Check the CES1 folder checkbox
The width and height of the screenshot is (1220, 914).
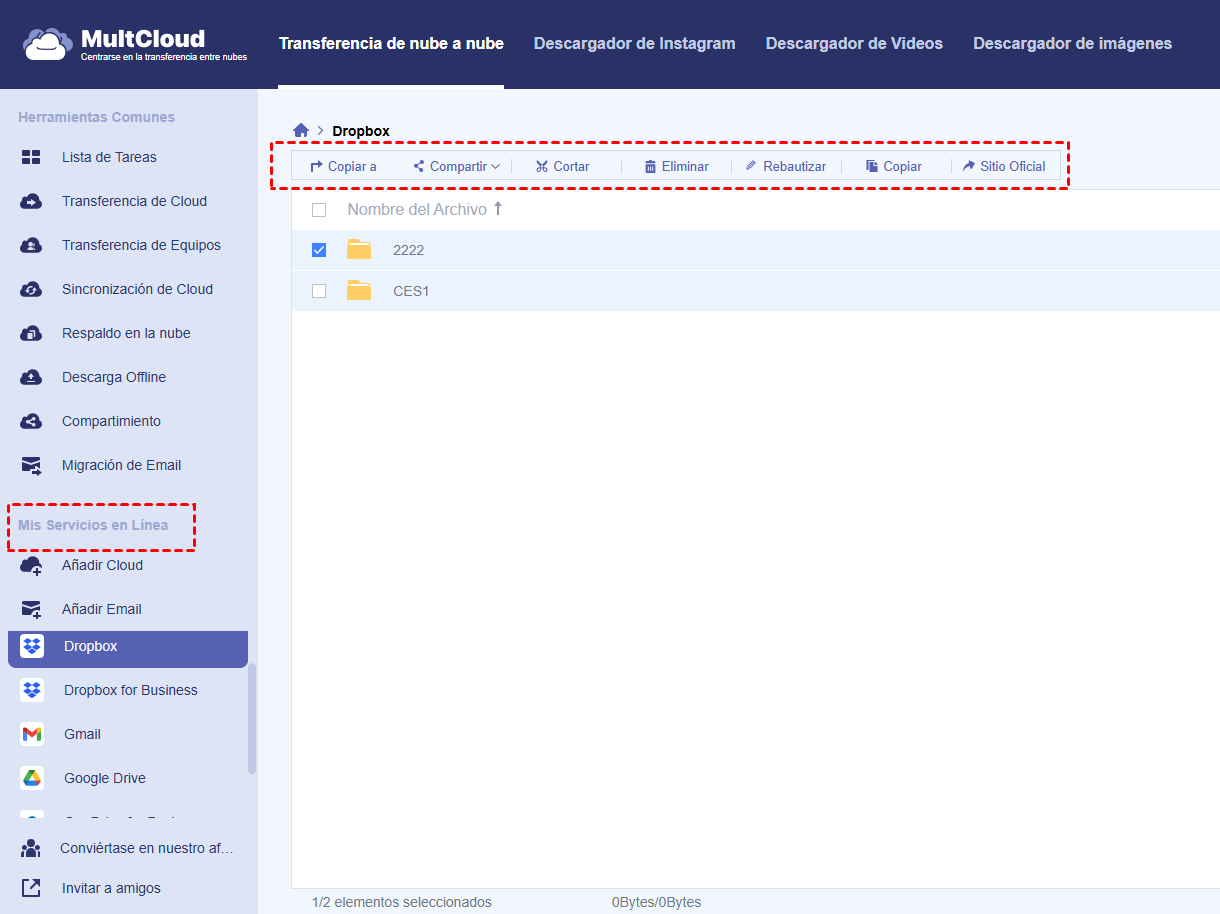(319, 291)
